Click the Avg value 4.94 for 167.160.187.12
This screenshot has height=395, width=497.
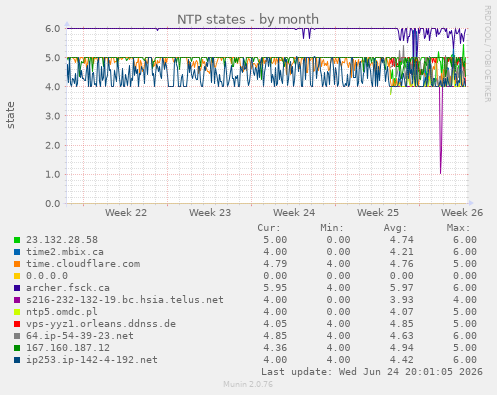pos(402,348)
